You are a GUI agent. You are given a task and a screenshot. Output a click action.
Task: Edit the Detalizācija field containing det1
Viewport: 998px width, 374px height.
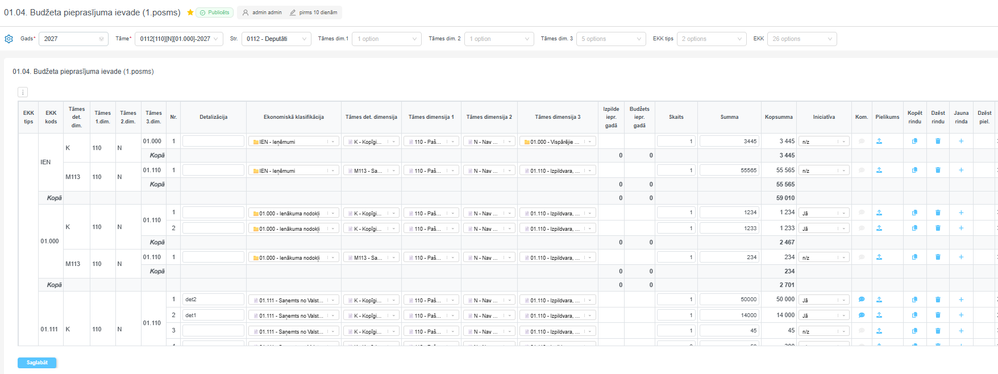tap(213, 315)
